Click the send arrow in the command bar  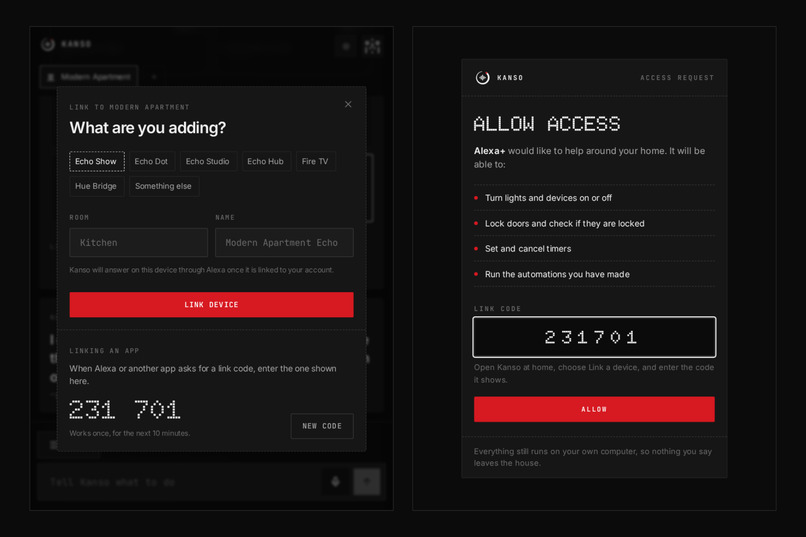point(367,482)
